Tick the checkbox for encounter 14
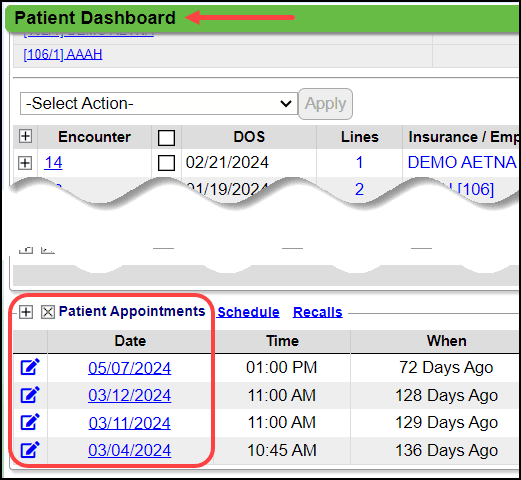The image size is (521, 480). pos(166,163)
